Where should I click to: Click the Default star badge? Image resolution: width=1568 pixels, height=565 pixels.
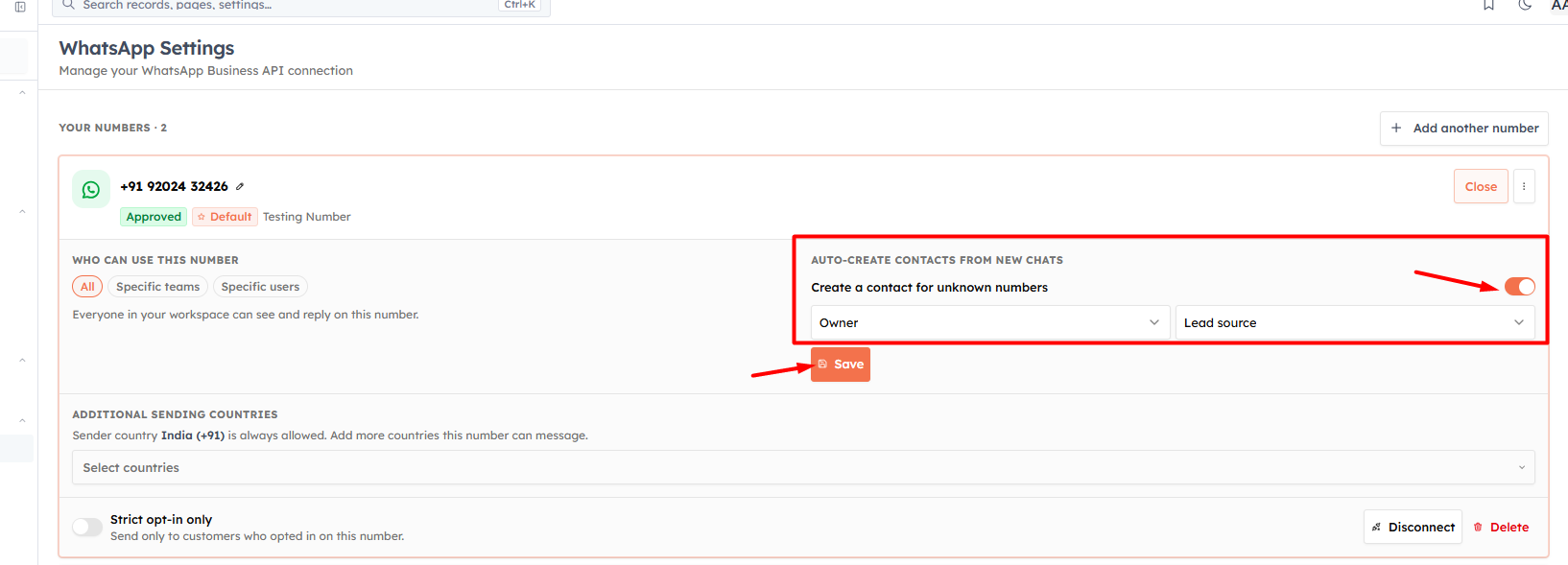click(225, 217)
